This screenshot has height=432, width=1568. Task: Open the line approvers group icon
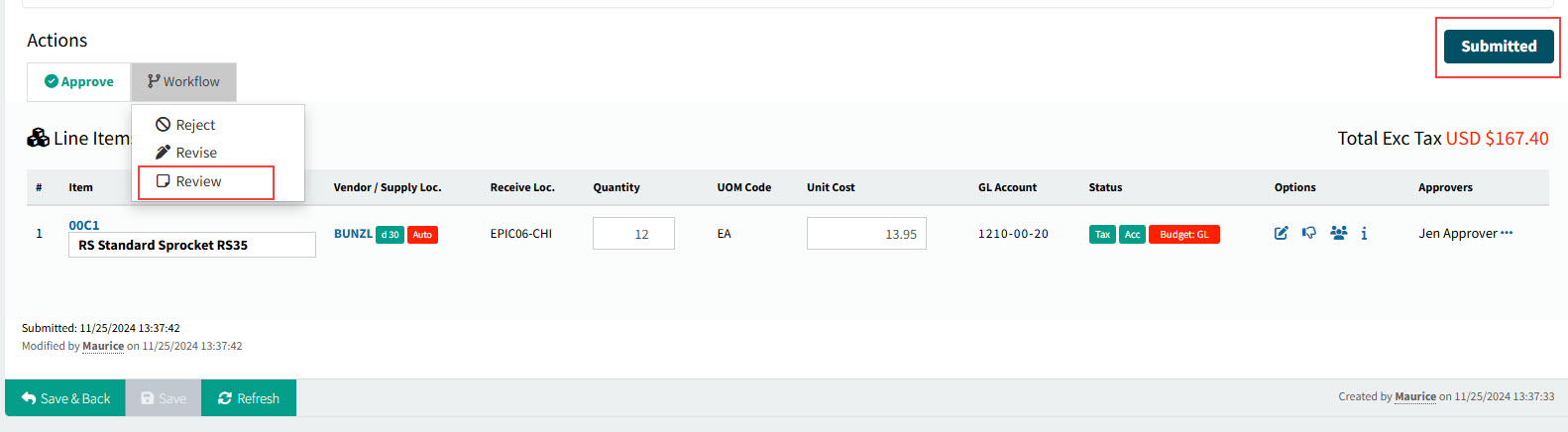tap(1338, 233)
